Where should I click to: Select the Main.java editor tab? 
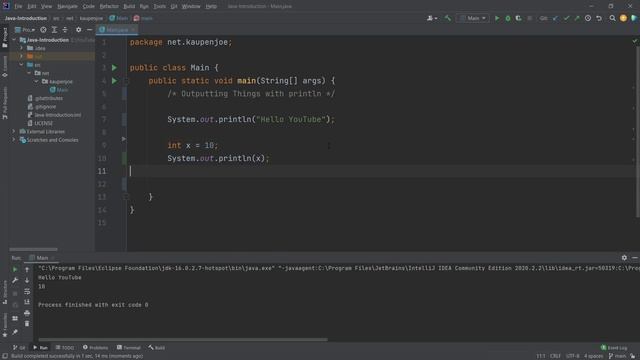pos(117,30)
